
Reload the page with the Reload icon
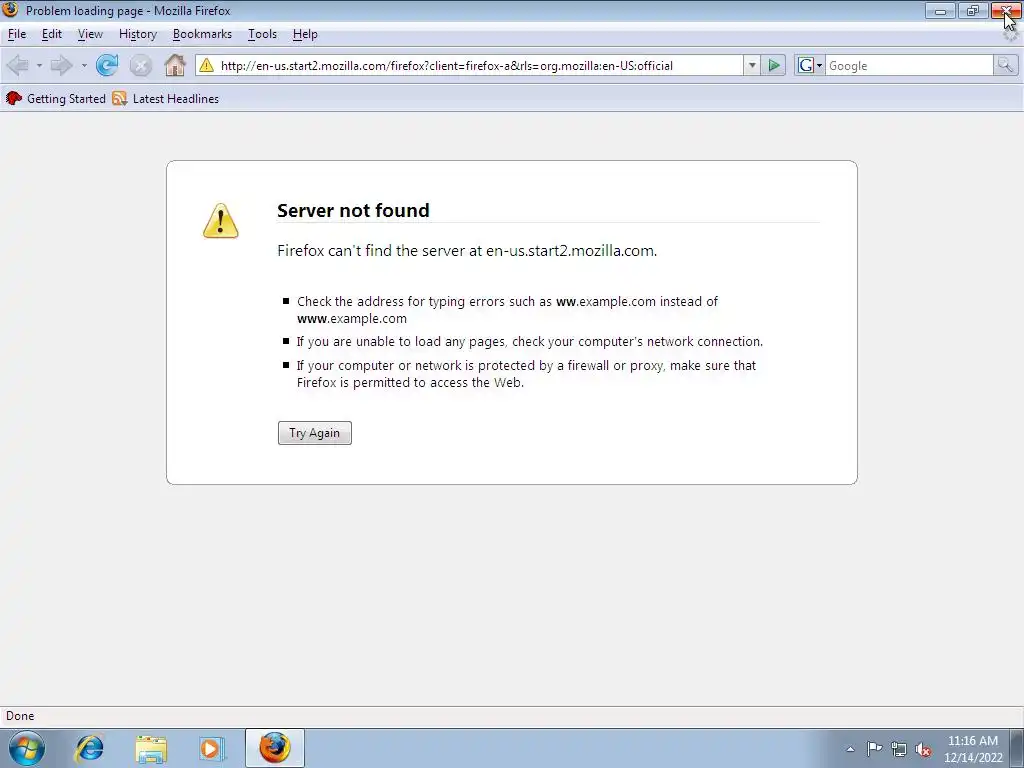point(107,65)
